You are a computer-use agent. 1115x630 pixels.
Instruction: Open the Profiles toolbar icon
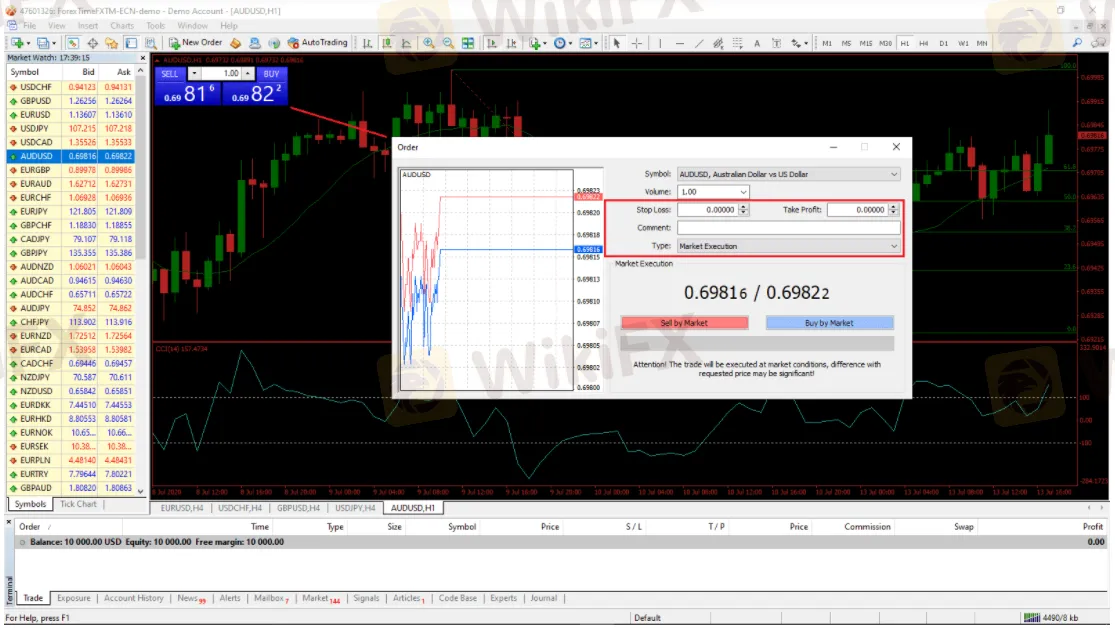pos(45,43)
